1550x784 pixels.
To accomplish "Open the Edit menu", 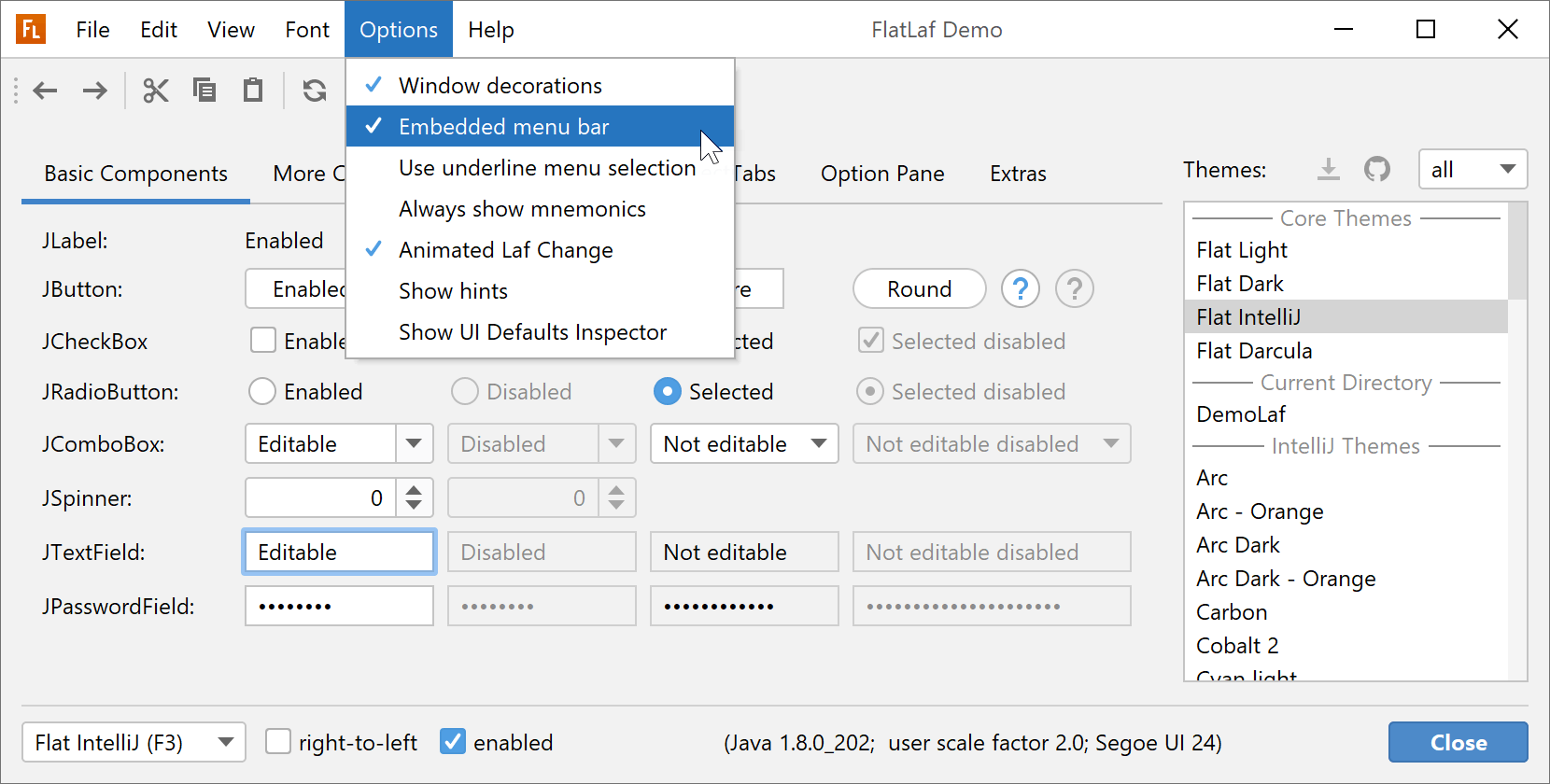I will point(159,30).
